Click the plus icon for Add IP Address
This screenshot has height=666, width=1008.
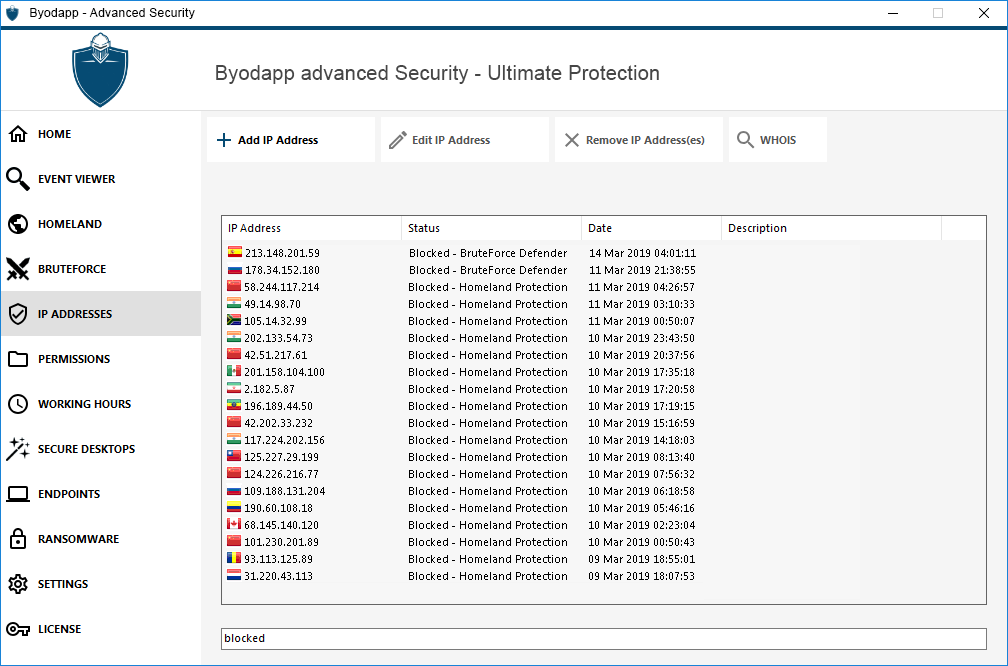(224, 140)
